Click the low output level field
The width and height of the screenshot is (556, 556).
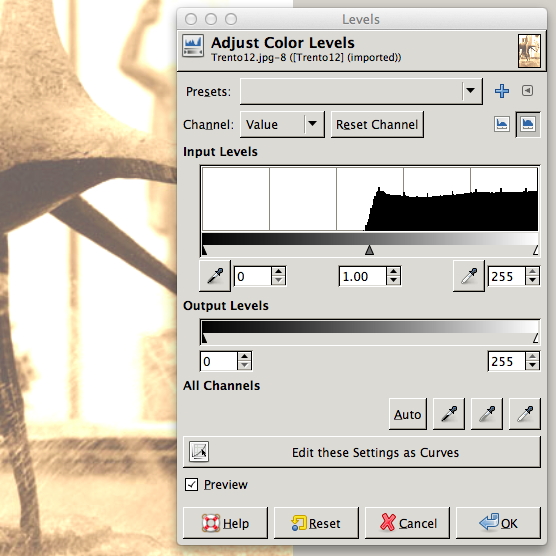[219, 361]
